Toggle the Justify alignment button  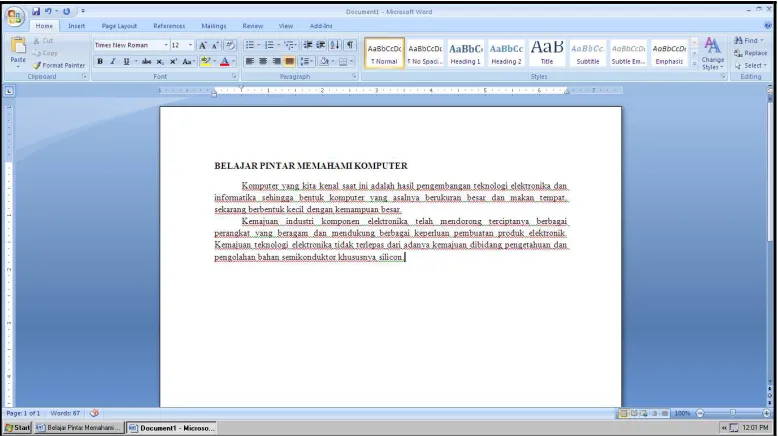289,62
